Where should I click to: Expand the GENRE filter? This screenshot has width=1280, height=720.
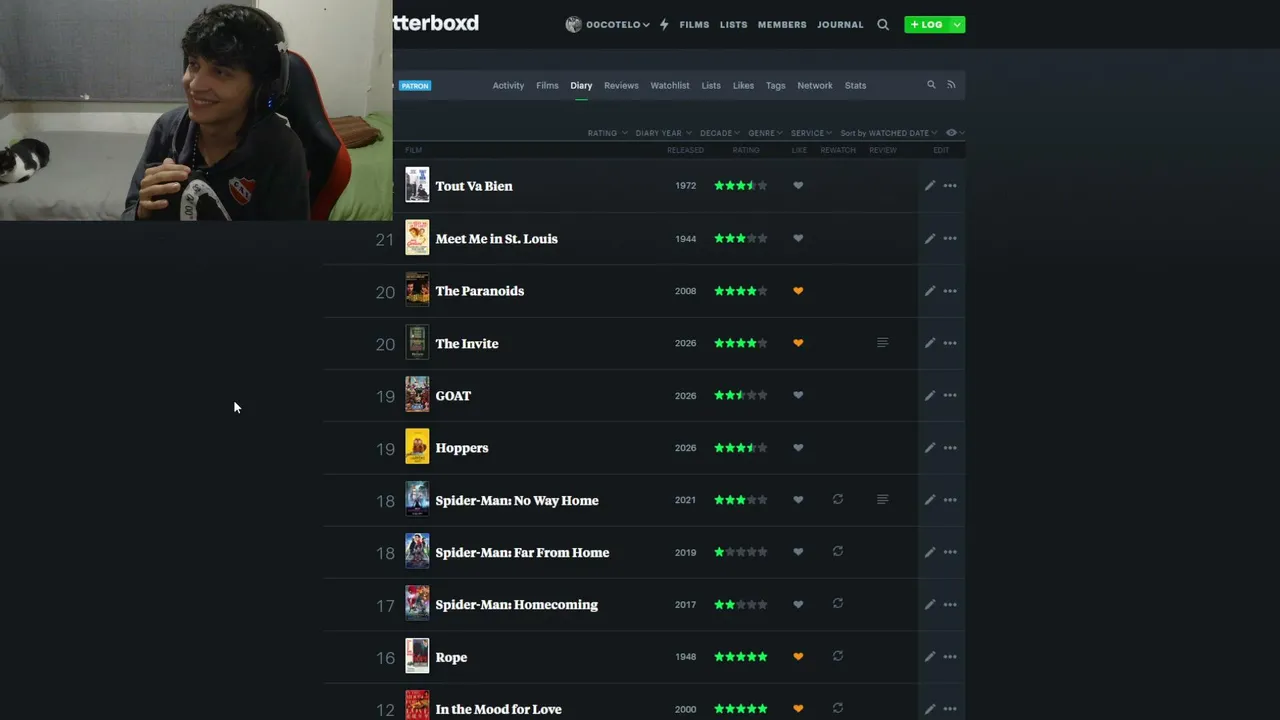point(765,133)
